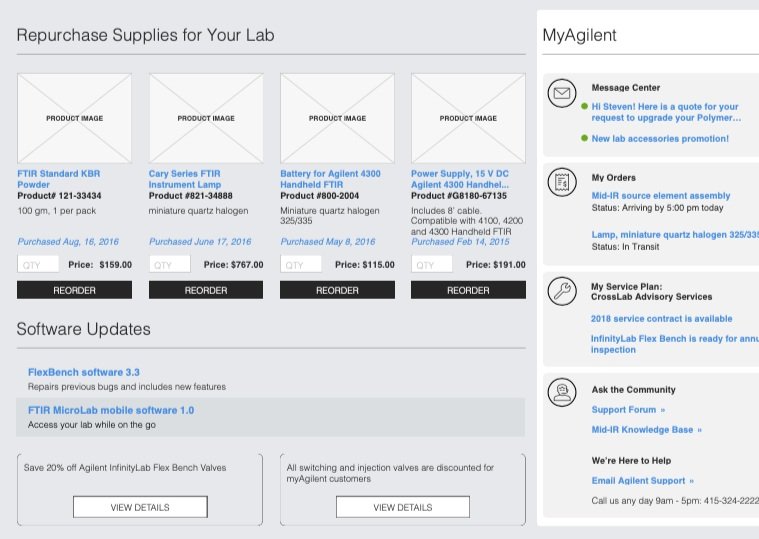Open the Lamp, miniature quartz halogen order
This screenshot has width=759, height=539.
pyautogui.click(x=675, y=235)
